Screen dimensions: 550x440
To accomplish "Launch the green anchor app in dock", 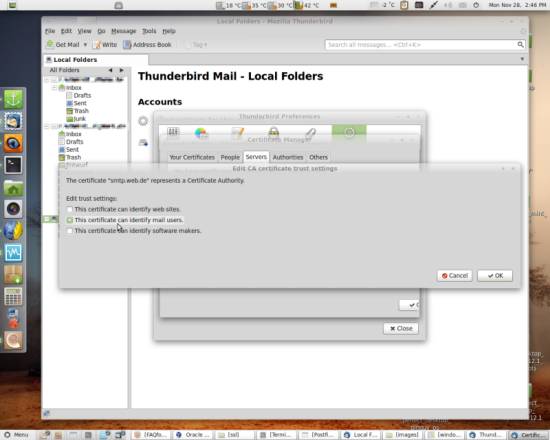I will pos(13,99).
